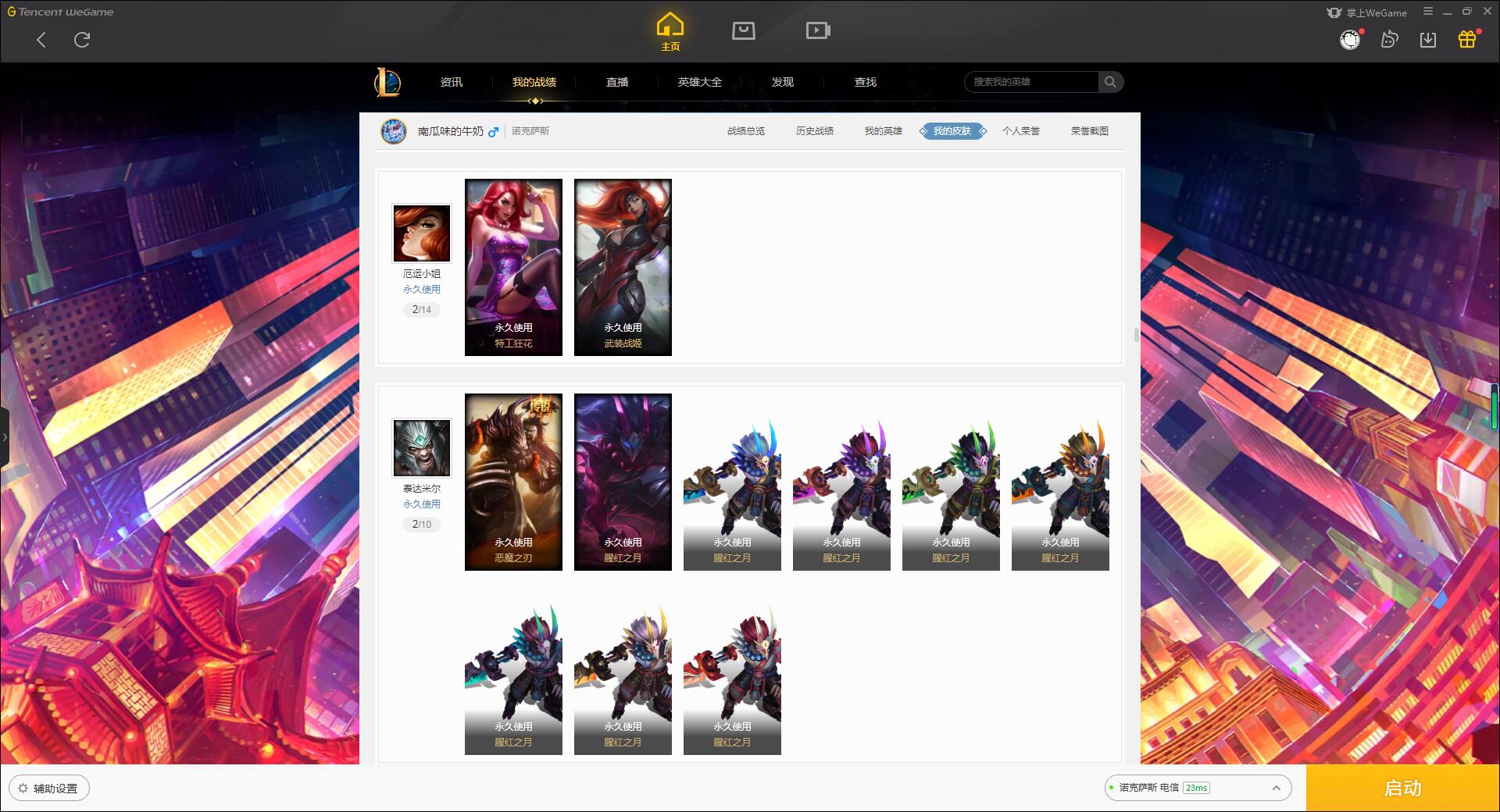Switch to the 战绩总览 tab
Viewport: 1500px width, 812px height.
pyautogui.click(x=746, y=131)
